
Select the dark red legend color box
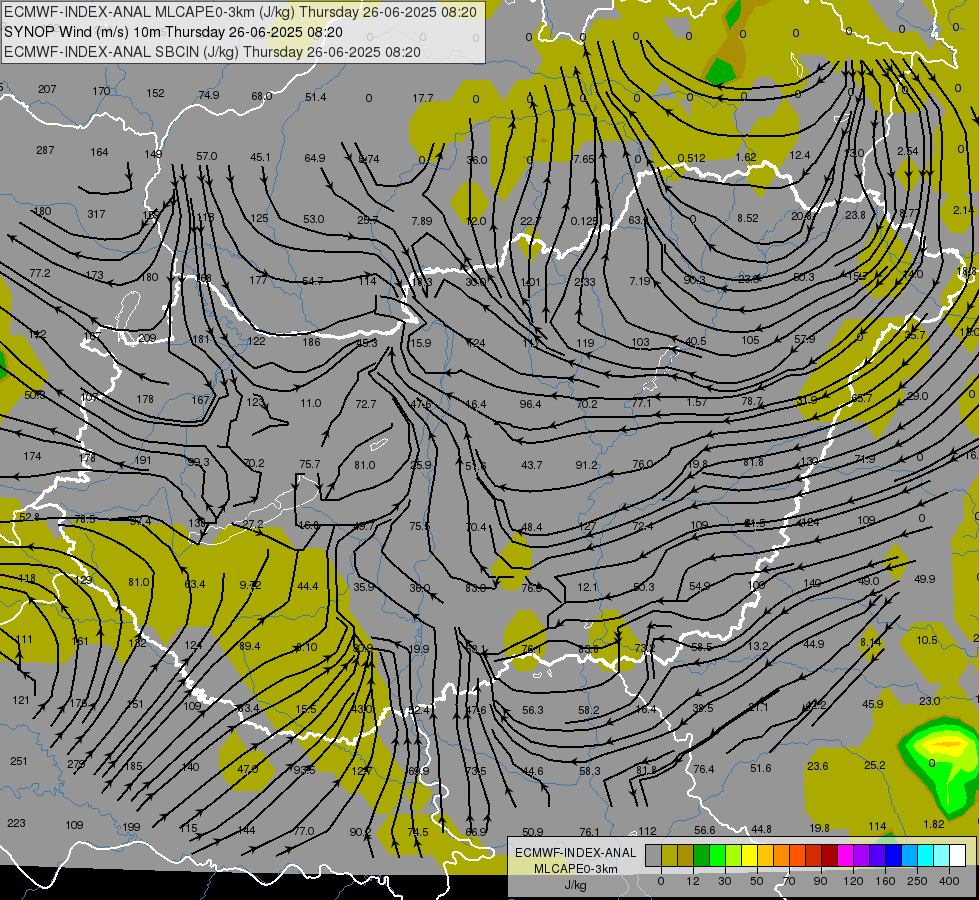[829, 856]
